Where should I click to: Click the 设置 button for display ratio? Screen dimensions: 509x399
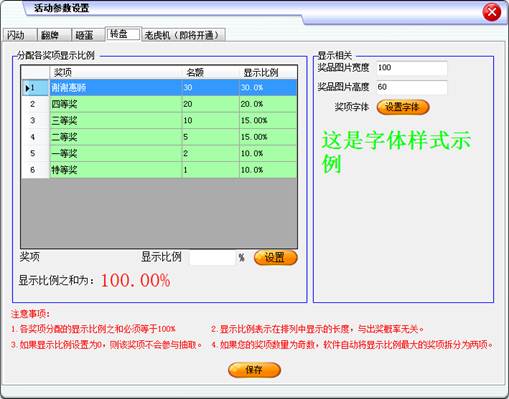(275, 258)
